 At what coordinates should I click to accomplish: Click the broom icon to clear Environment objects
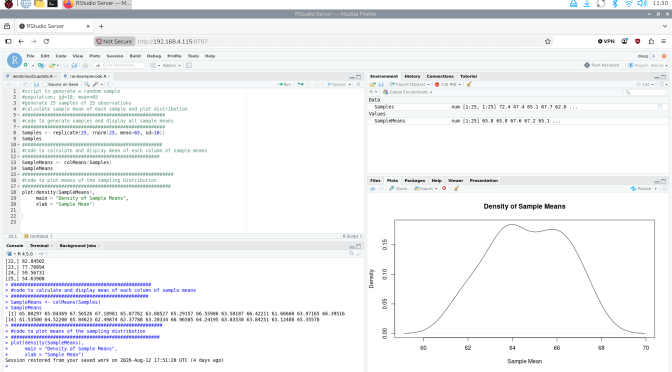click(x=469, y=84)
